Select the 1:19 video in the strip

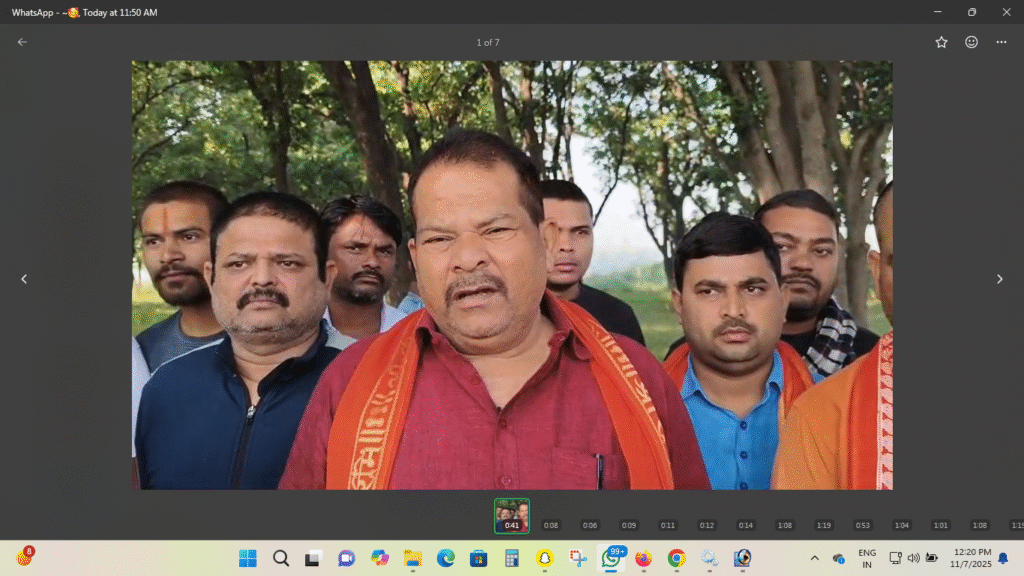pyautogui.click(x=824, y=525)
